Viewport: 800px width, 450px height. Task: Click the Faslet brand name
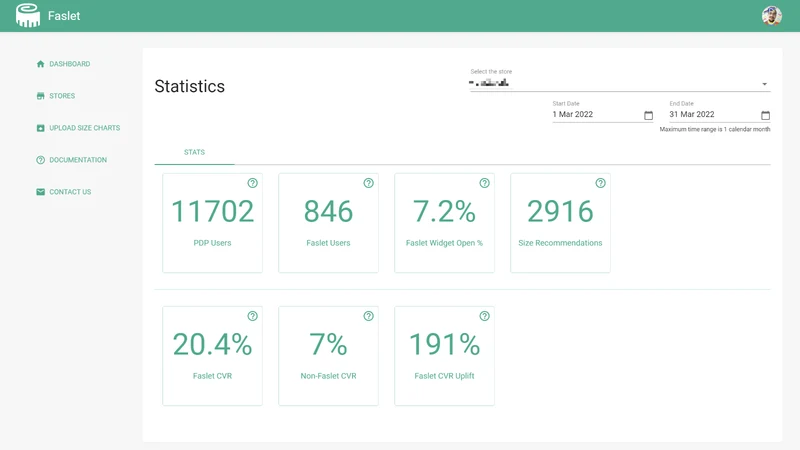click(x=64, y=16)
